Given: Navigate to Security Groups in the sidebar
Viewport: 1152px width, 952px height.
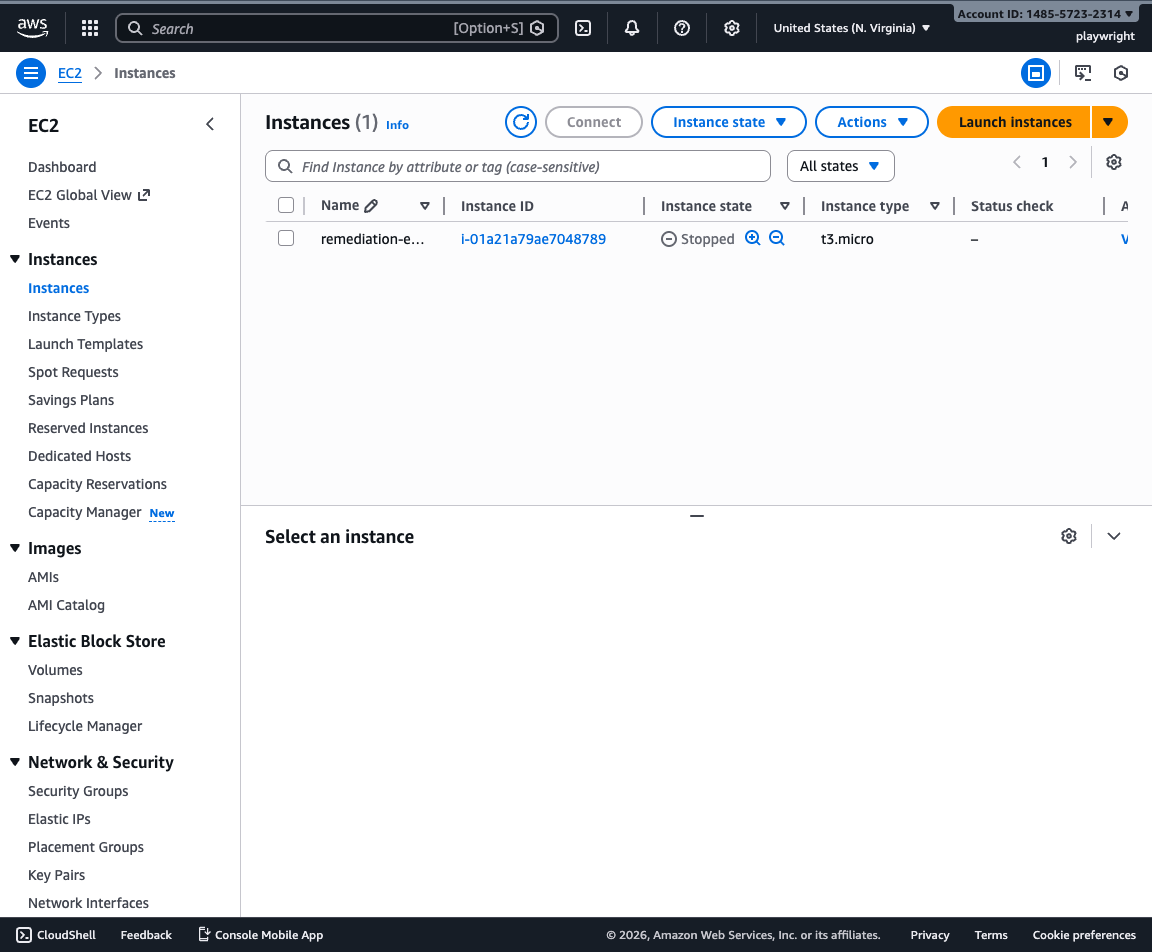Looking at the screenshot, I should [78, 790].
